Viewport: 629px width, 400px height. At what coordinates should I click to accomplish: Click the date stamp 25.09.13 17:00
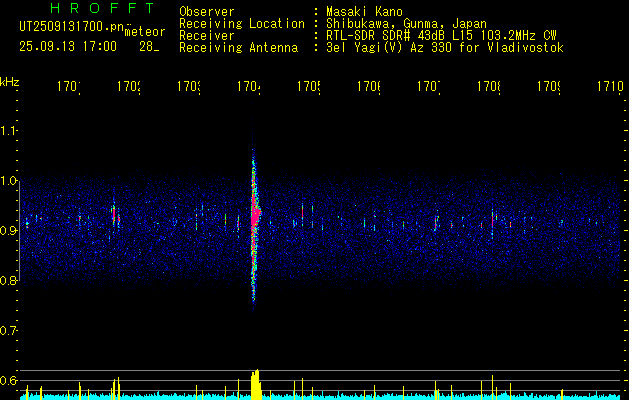[x=68, y=47]
